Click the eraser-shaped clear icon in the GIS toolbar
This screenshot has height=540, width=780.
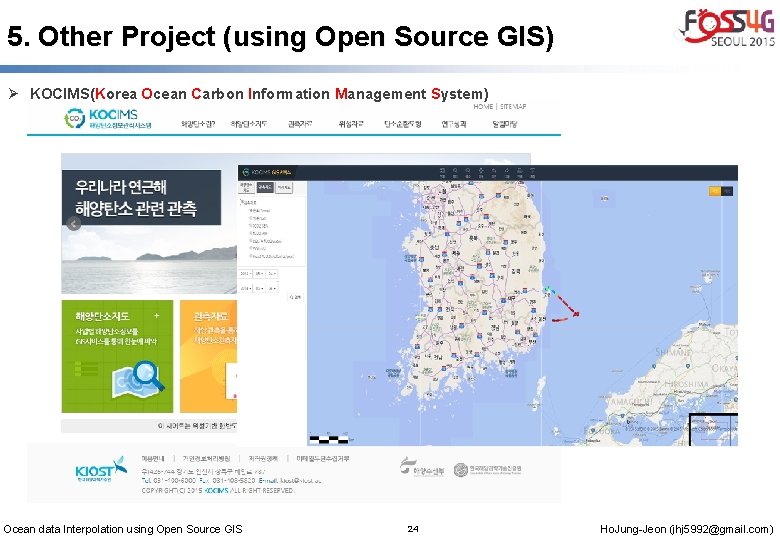tap(507, 173)
